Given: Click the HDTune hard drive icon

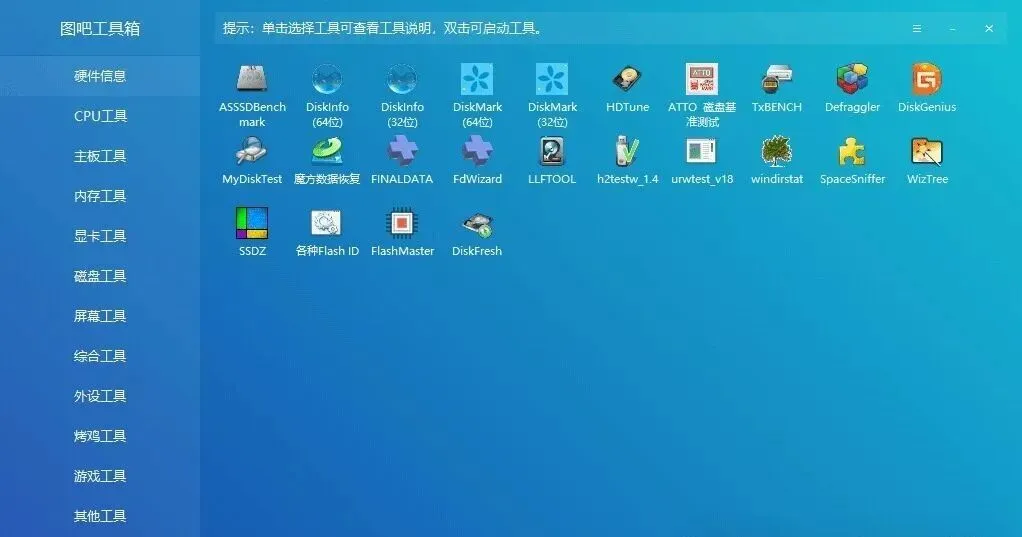Looking at the screenshot, I should pyautogui.click(x=627, y=80).
